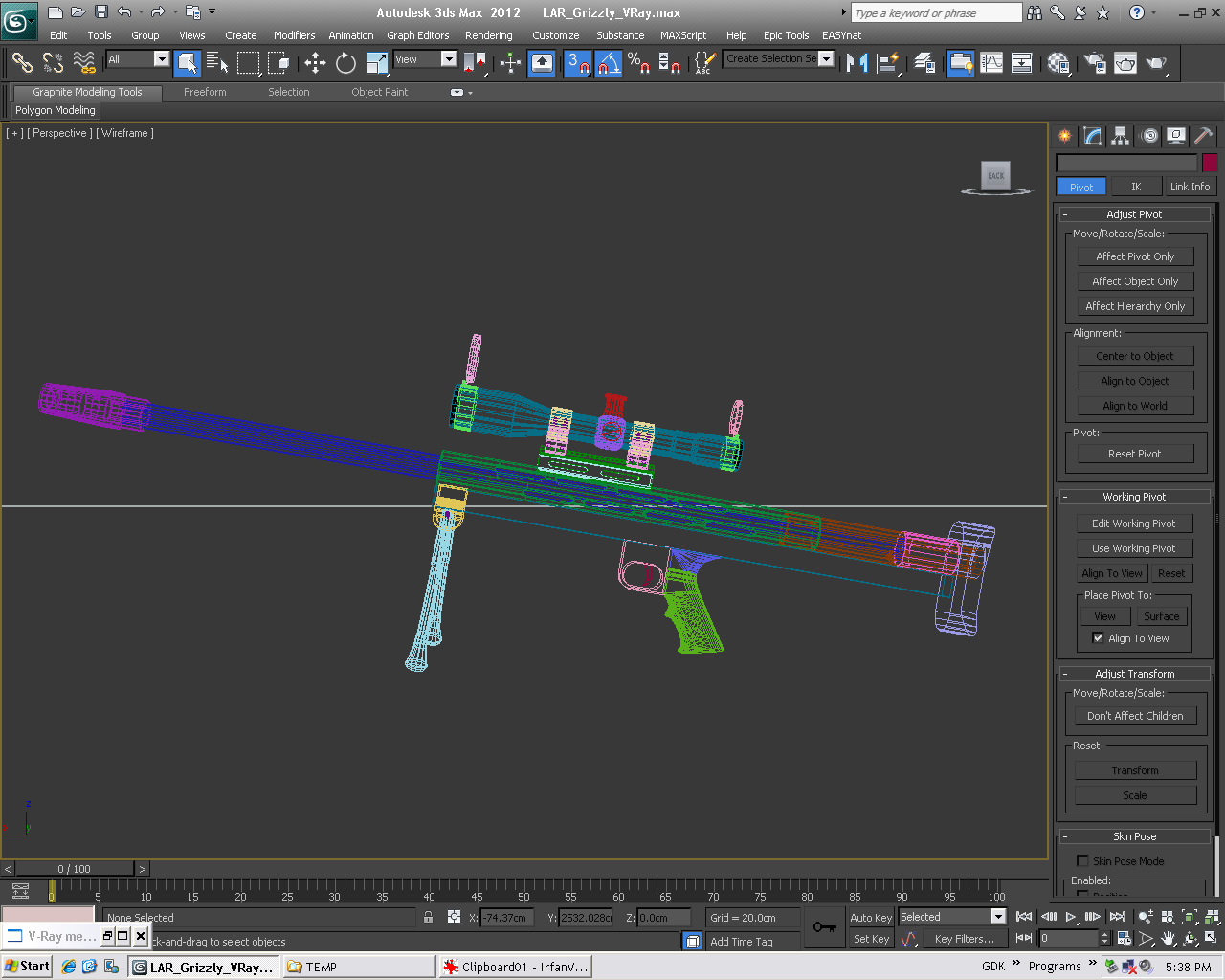Collapse the Skin Pose rollout
The width and height of the screenshot is (1225, 980).
coord(1134,836)
